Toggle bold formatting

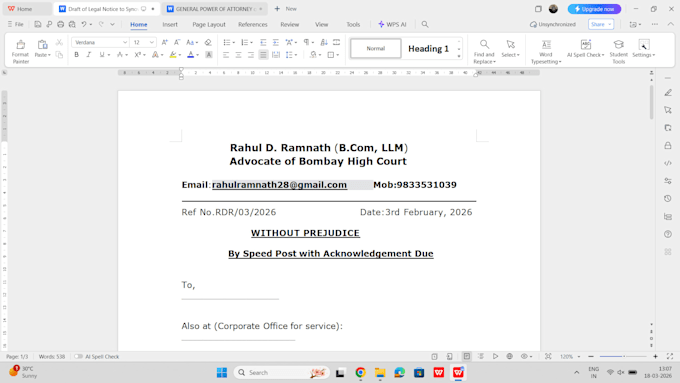76,55
